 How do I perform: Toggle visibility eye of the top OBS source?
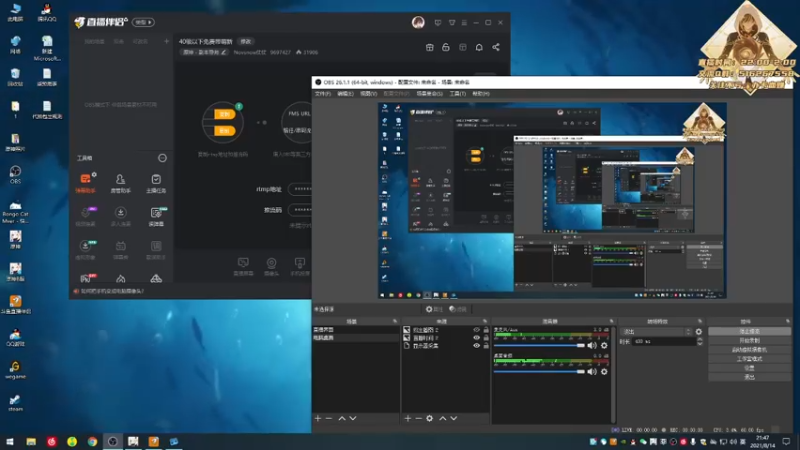pyautogui.click(x=476, y=330)
